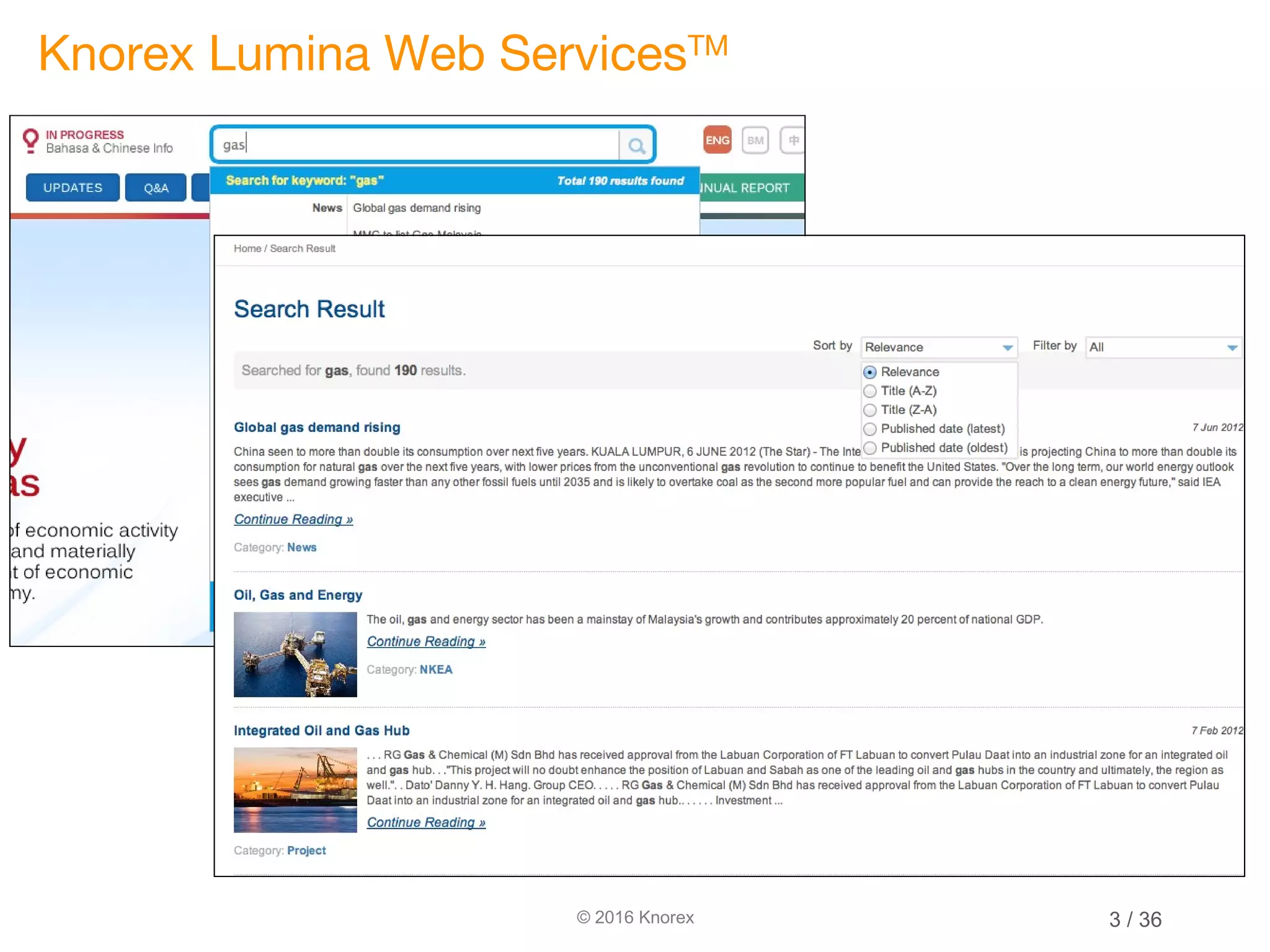Open the Q&A tab
Image resolution: width=1270 pixels, height=952 pixels.
(x=156, y=188)
